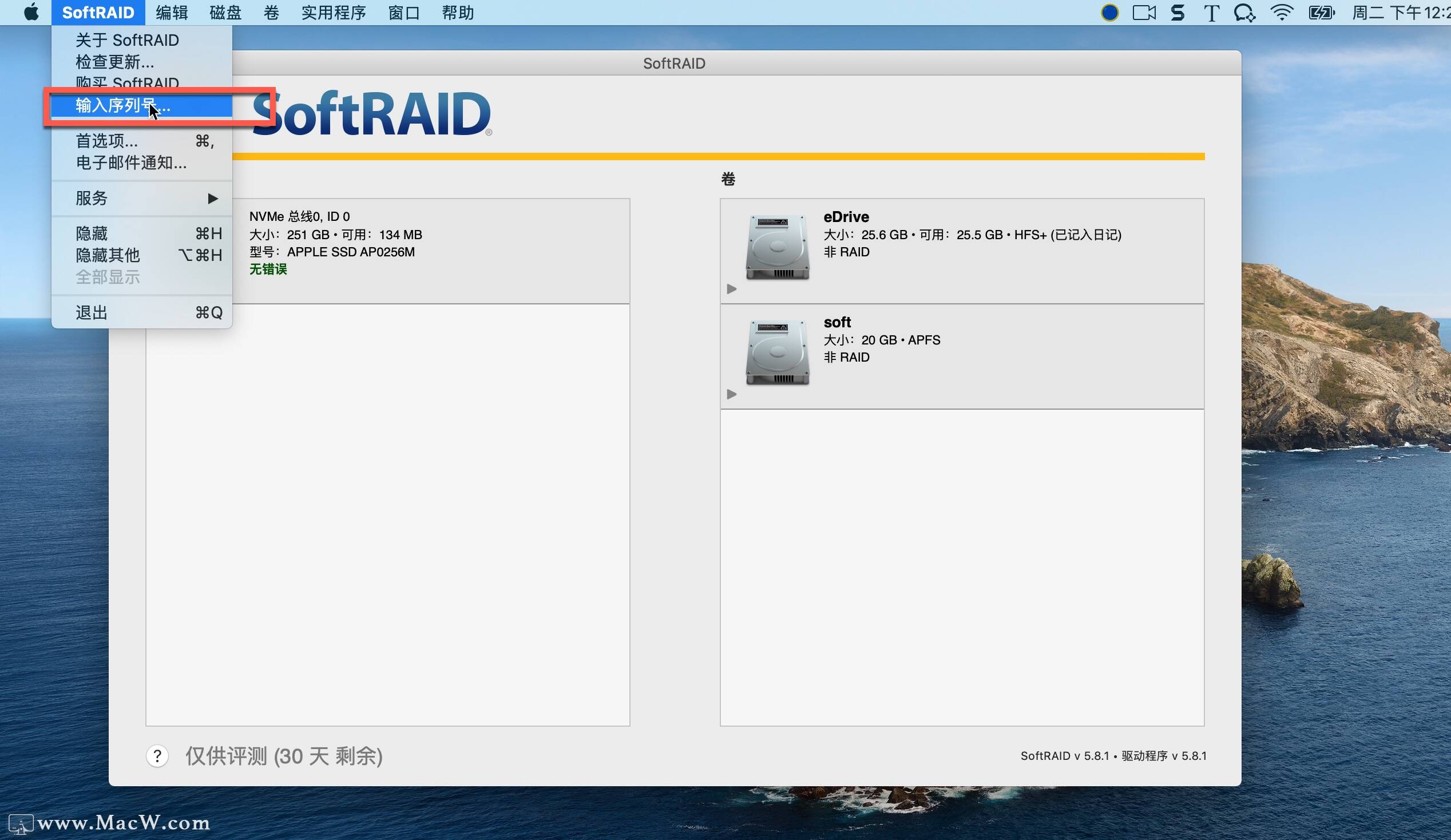Expand the eDrive volume disclosure triangle
Image resolution: width=1451 pixels, height=840 pixels.
731,289
